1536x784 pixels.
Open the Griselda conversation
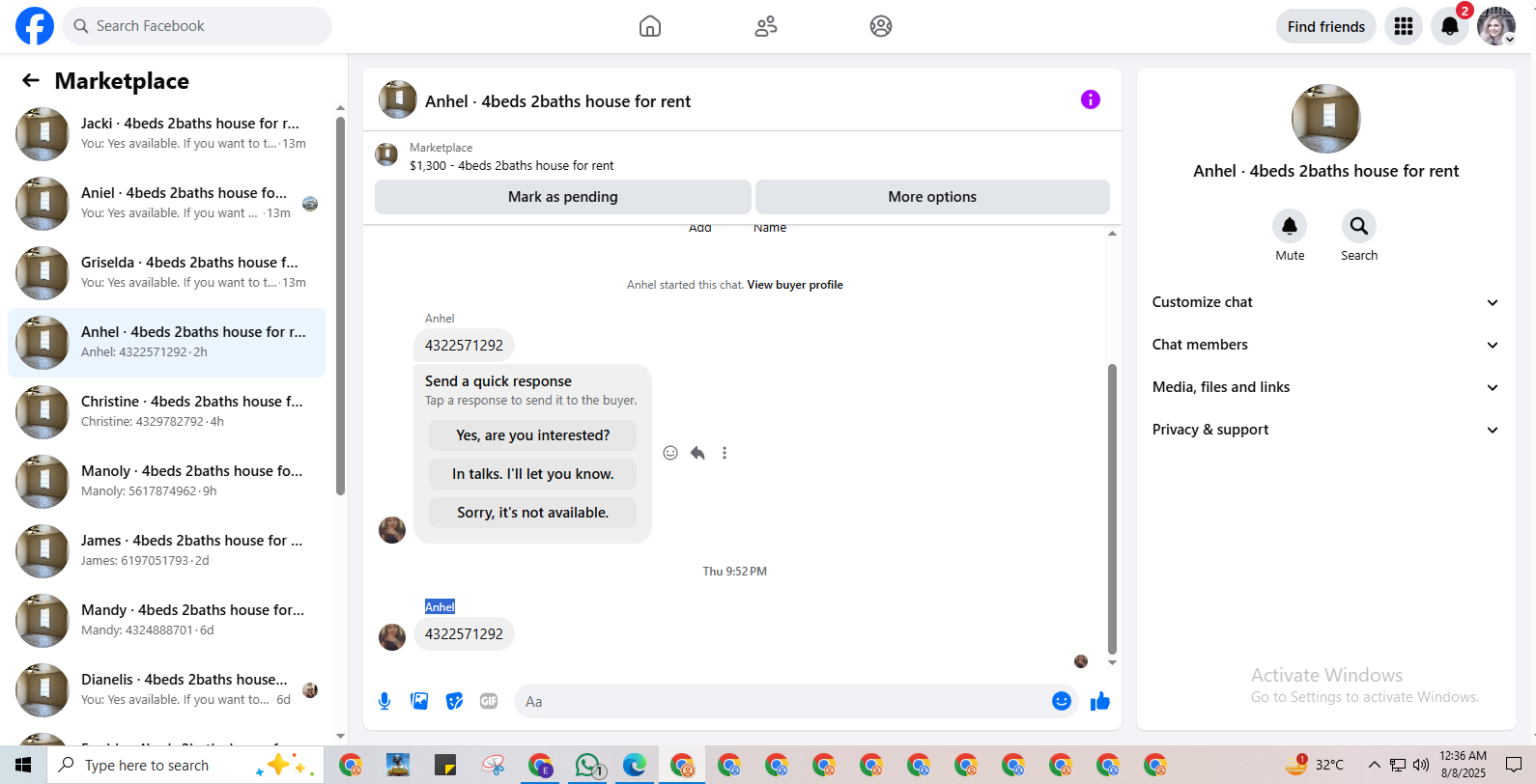click(166, 273)
